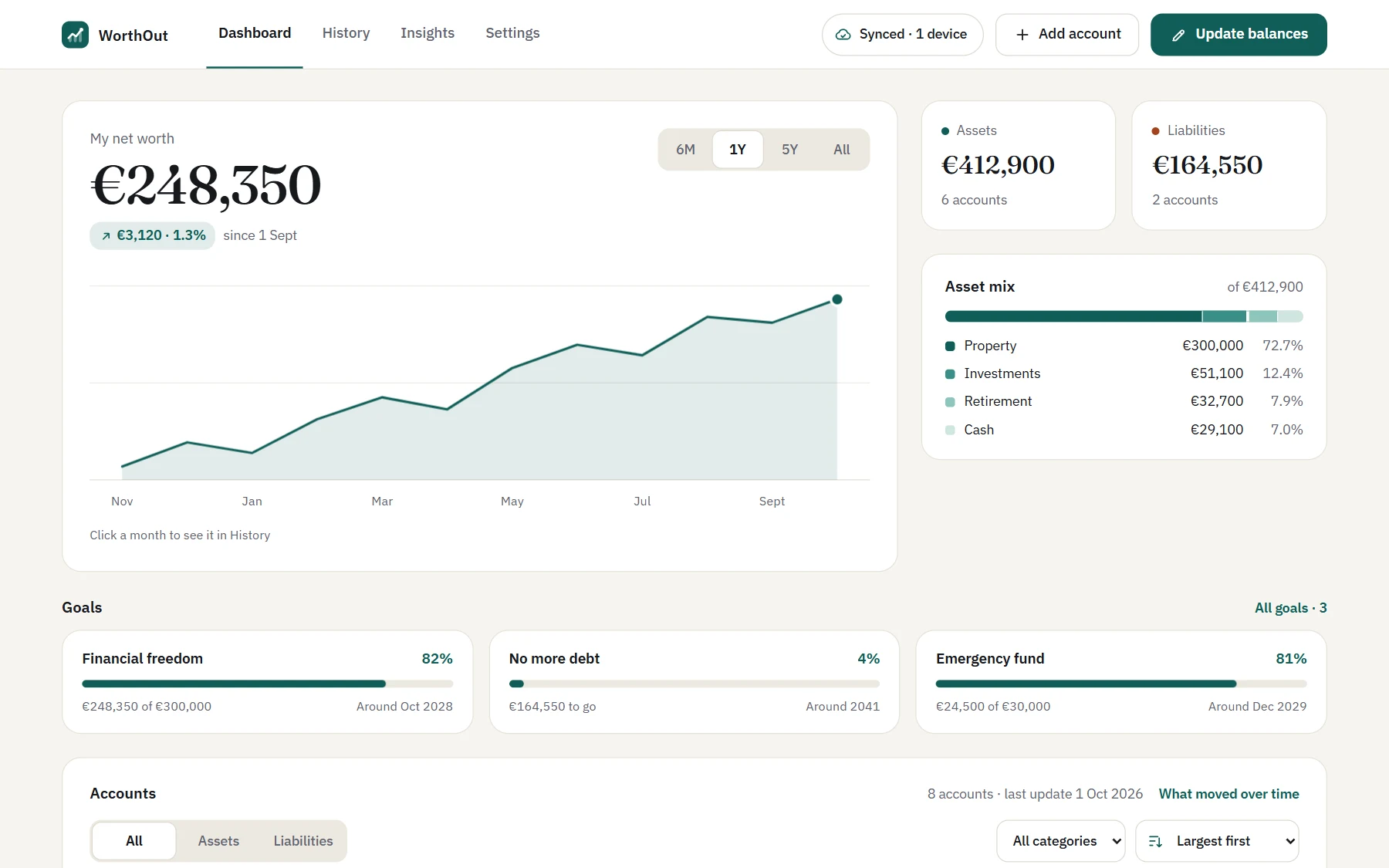Filter accounts list by Assets
Screen dimensions: 1389x868
(x=218, y=841)
